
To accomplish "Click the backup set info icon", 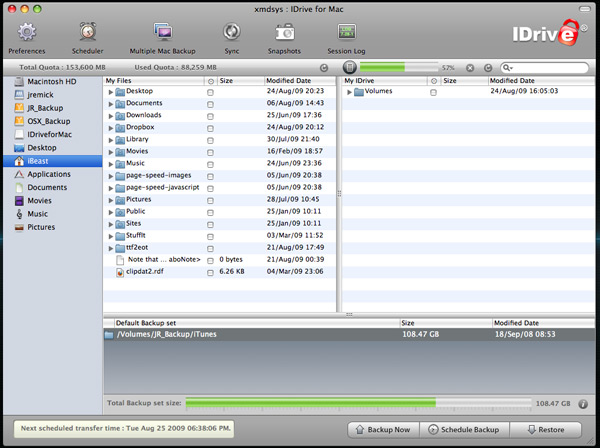I will [583, 404].
